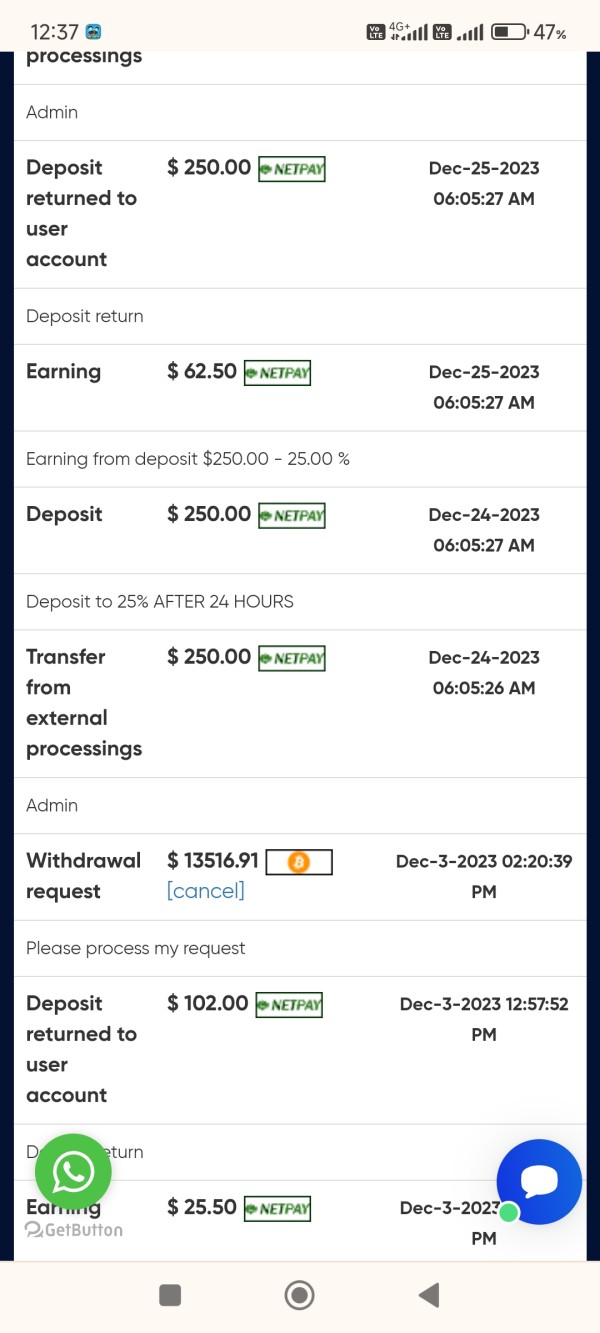600x1333 pixels.
Task: Click NETPAY logo beside $102.00 deposit returned
Action: click(x=290, y=1005)
